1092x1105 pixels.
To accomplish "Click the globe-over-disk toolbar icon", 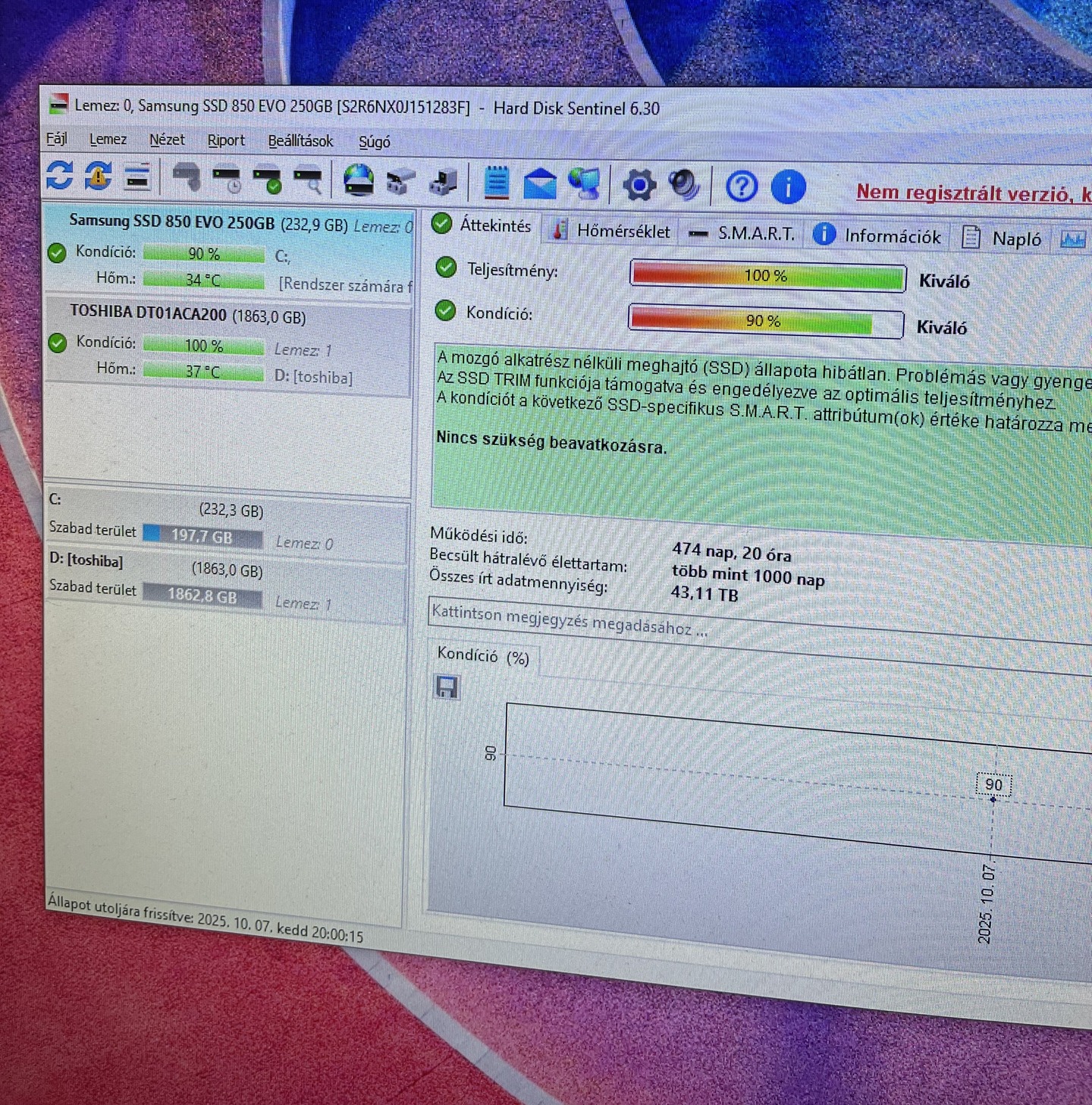I will (x=359, y=181).
